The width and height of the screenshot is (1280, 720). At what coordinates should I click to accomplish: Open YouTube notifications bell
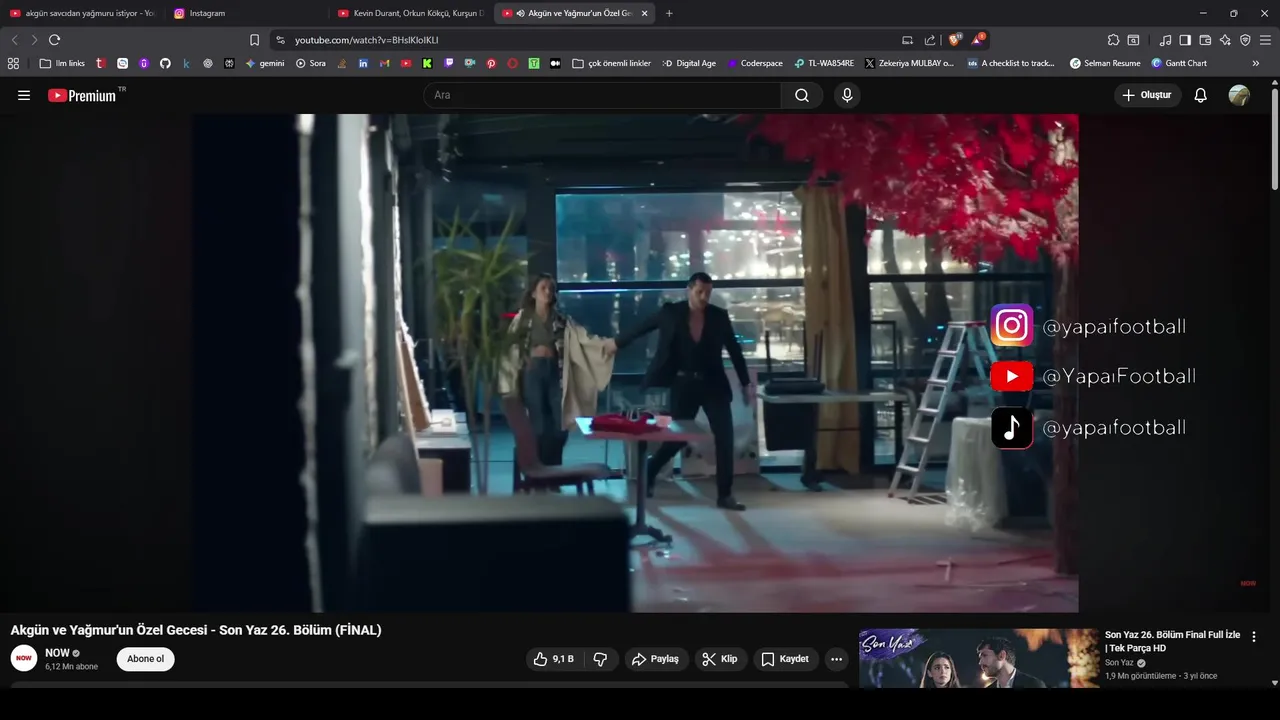(x=1200, y=95)
